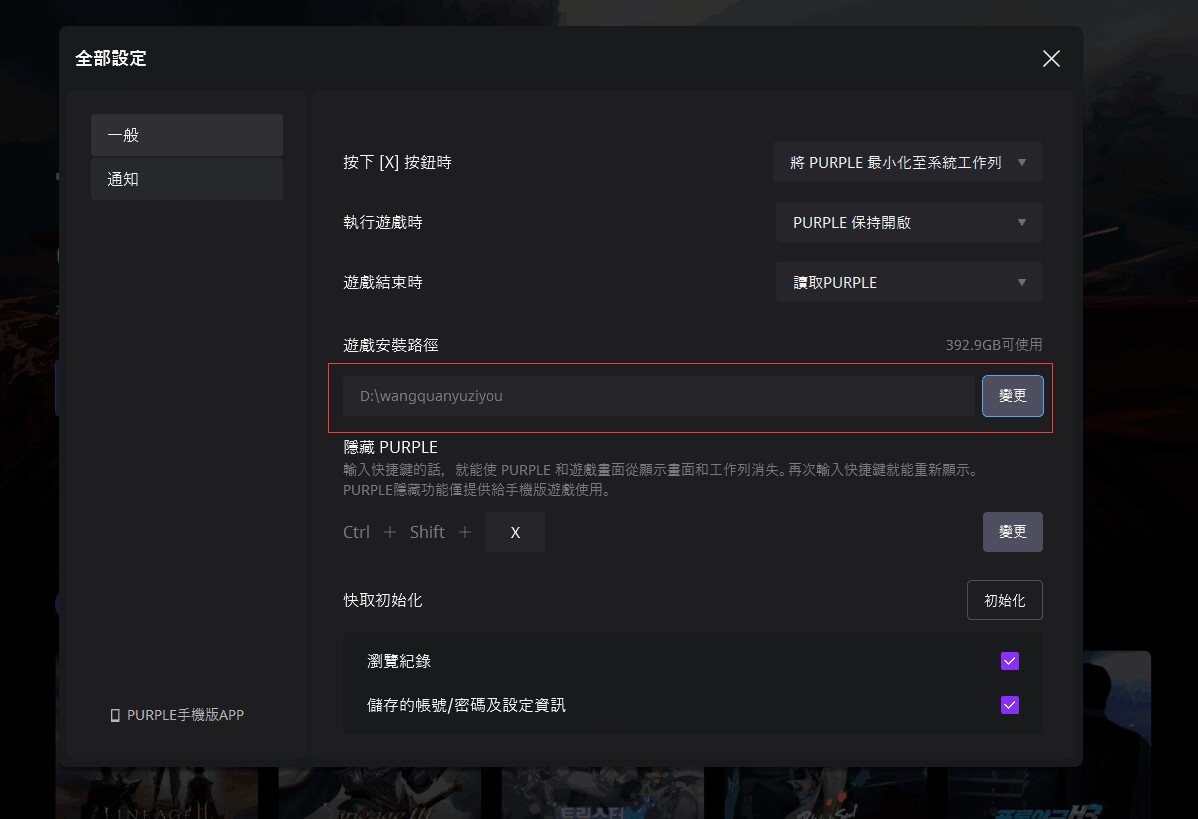
Task: Expand the 遊戲結束時 dropdown
Action: point(909,282)
